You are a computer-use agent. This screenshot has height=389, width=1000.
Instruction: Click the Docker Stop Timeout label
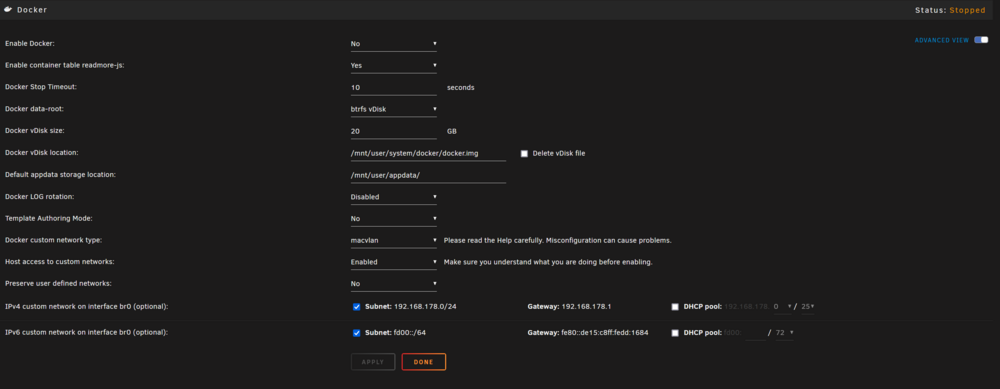click(41, 87)
